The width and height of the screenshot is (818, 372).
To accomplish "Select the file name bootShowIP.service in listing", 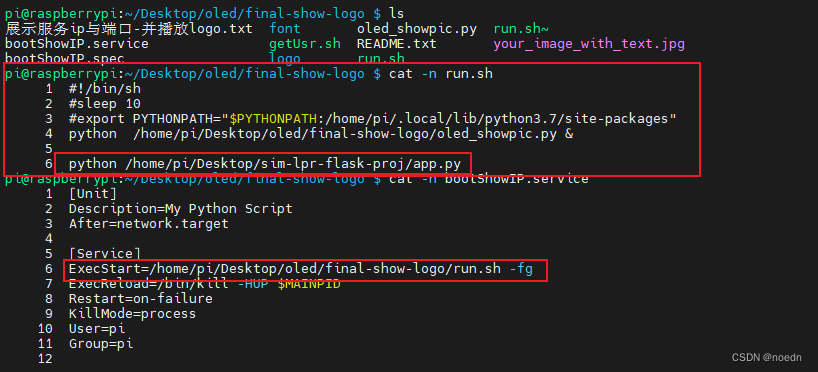I will (x=77, y=44).
